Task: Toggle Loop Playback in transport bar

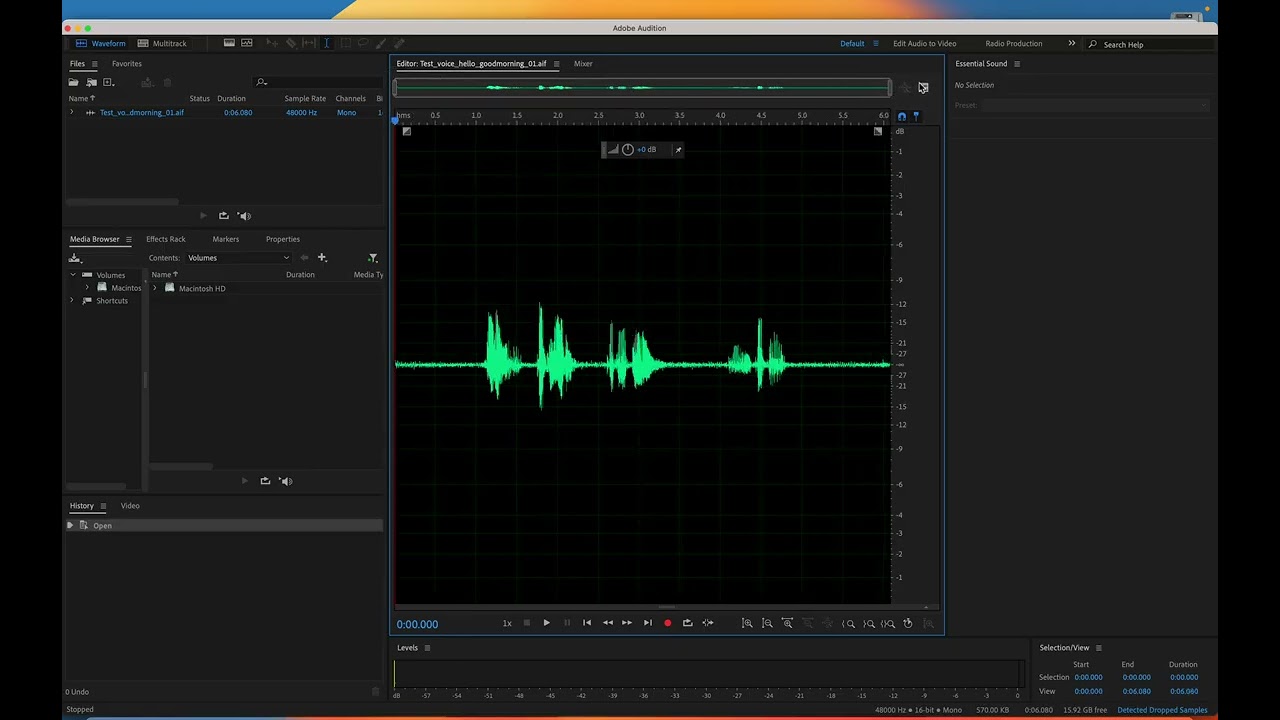Action: coord(687,623)
